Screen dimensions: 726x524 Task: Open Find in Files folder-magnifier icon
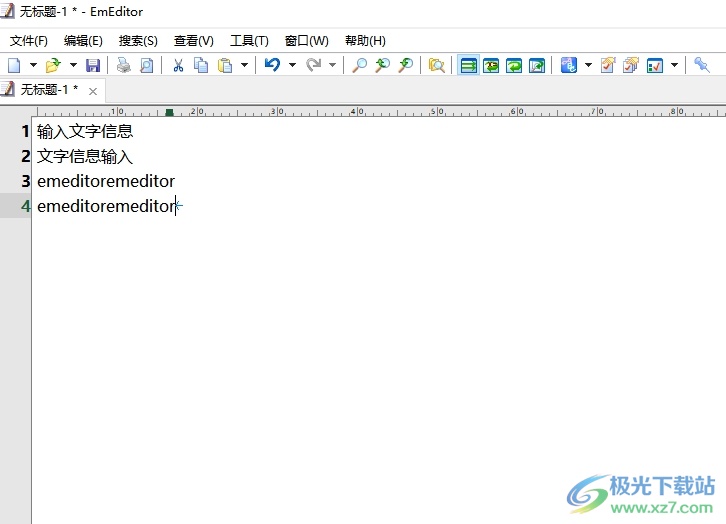(x=436, y=65)
